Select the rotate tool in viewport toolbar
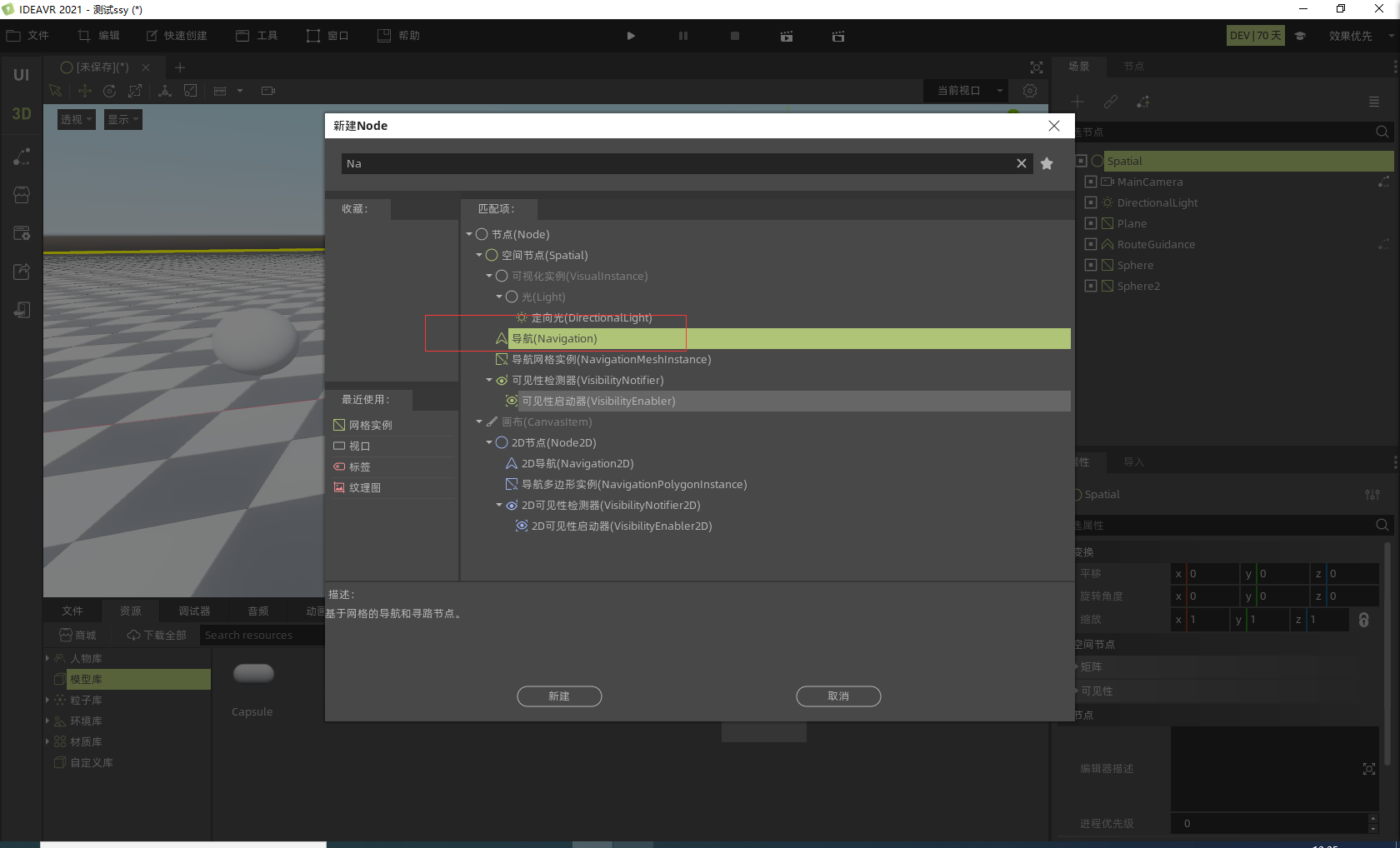This screenshot has width=1400, height=848. (109, 91)
